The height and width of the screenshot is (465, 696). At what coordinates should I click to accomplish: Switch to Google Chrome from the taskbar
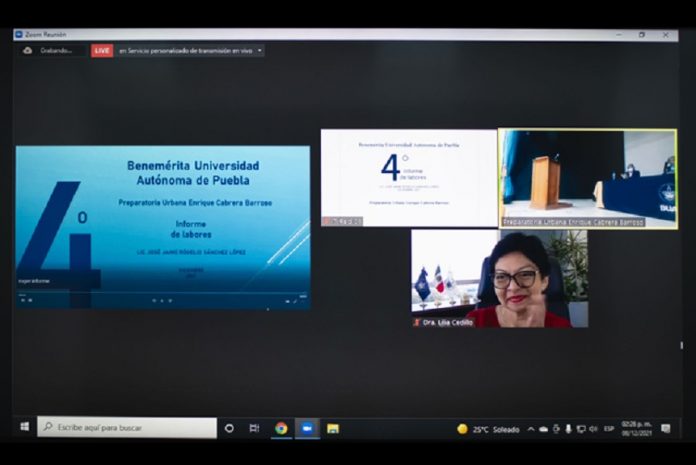tap(281, 428)
